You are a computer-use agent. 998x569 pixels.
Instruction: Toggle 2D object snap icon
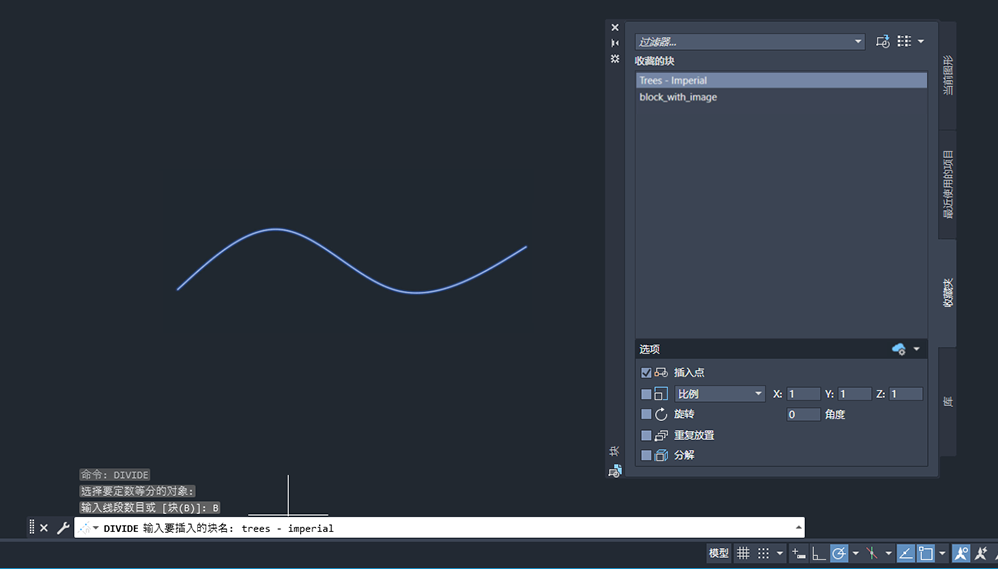pyautogui.click(x=925, y=553)
